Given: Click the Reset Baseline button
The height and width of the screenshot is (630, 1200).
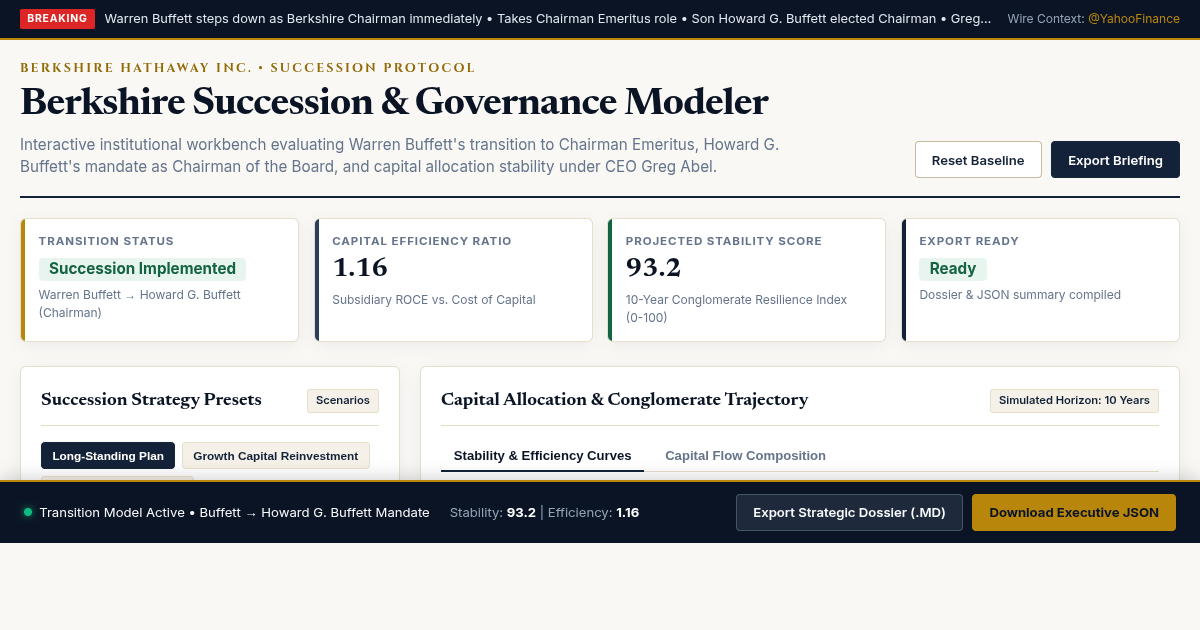Looking at the screenshot, I should 978,160.
